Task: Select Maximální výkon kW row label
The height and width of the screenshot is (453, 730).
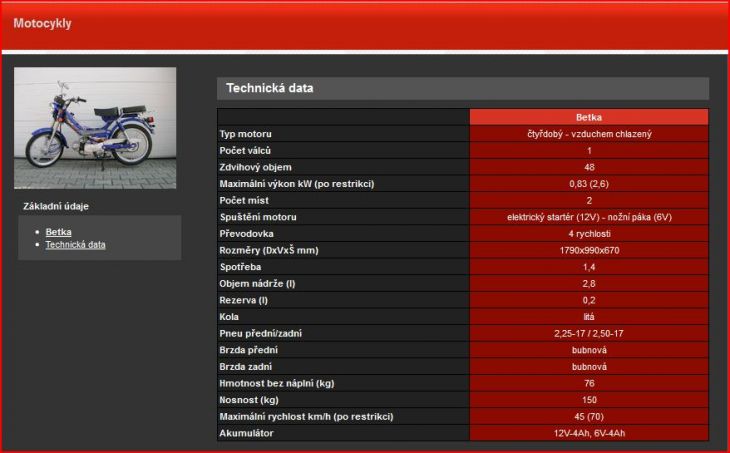Action: (x=297, y=184)
